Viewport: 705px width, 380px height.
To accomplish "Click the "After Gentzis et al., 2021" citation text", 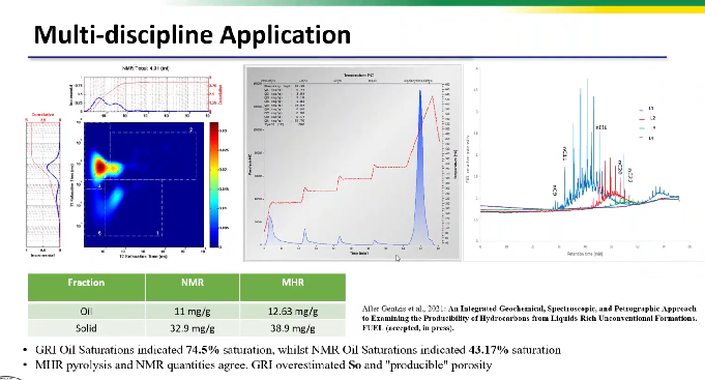I will [529, 318].
